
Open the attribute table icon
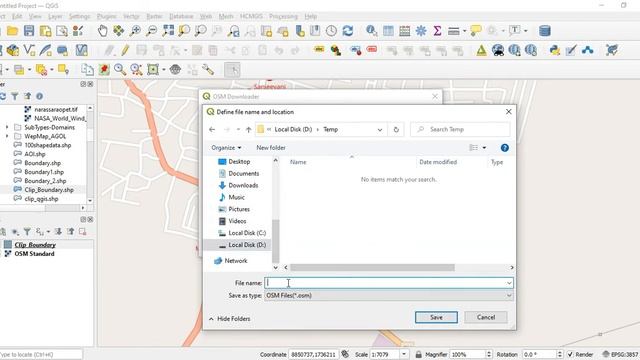coord(388,31)
